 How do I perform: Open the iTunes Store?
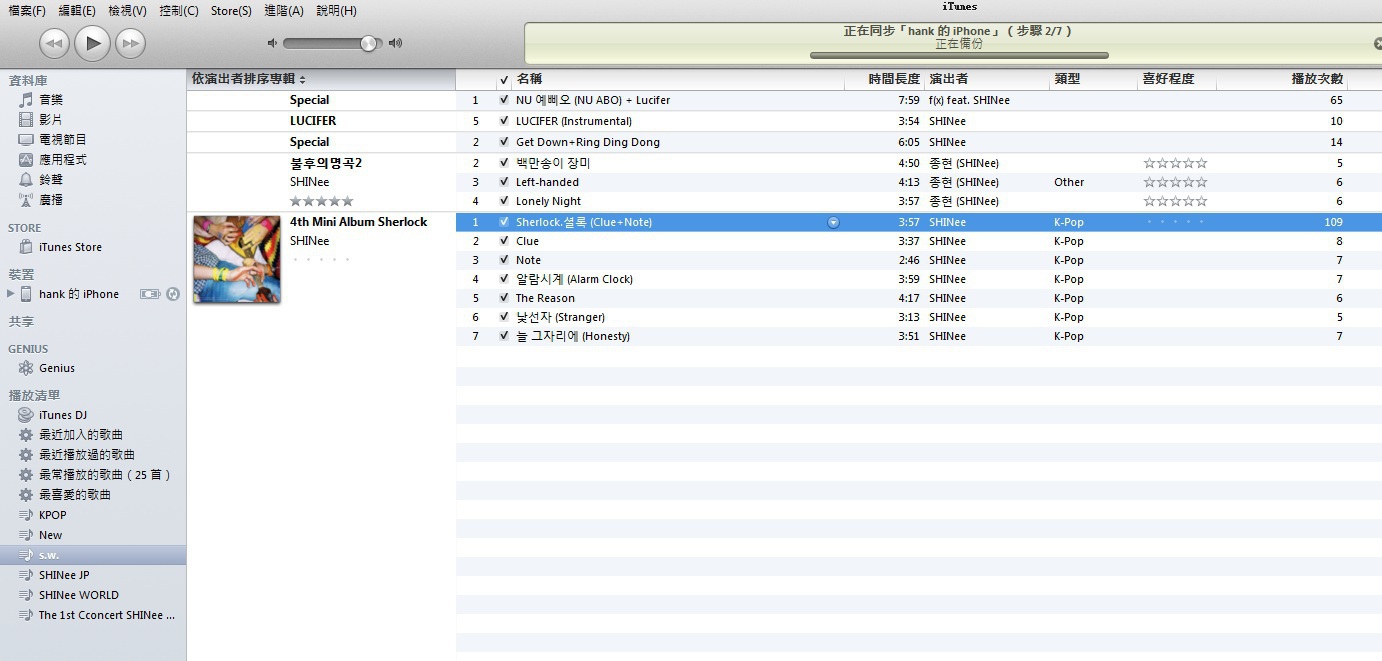[x=70, y=247]
